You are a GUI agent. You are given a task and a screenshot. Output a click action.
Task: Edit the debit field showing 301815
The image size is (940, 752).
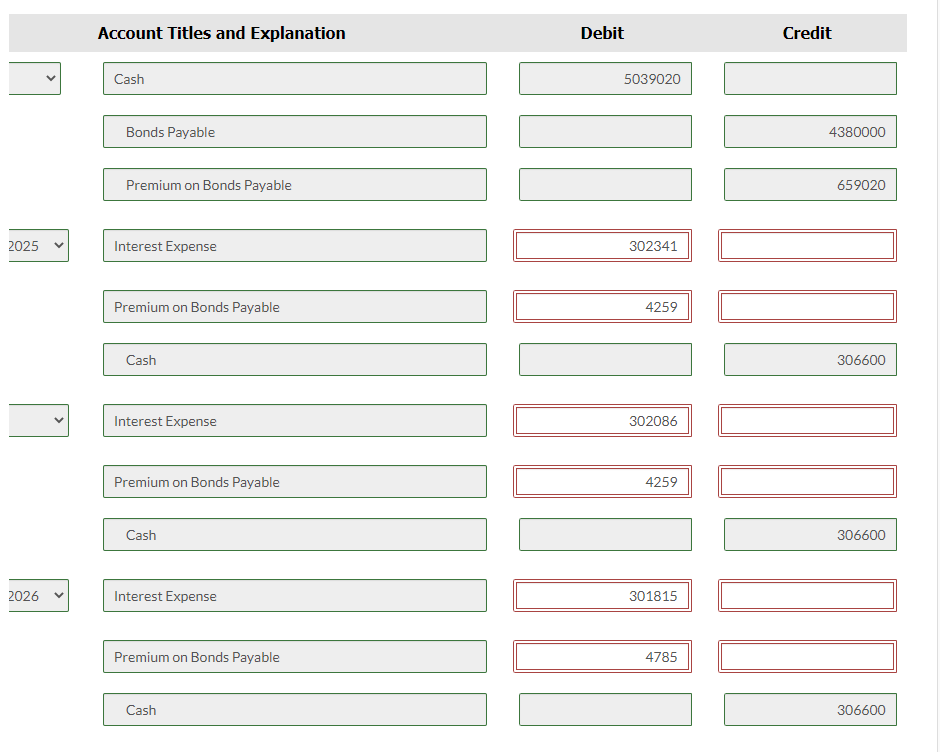602,595
